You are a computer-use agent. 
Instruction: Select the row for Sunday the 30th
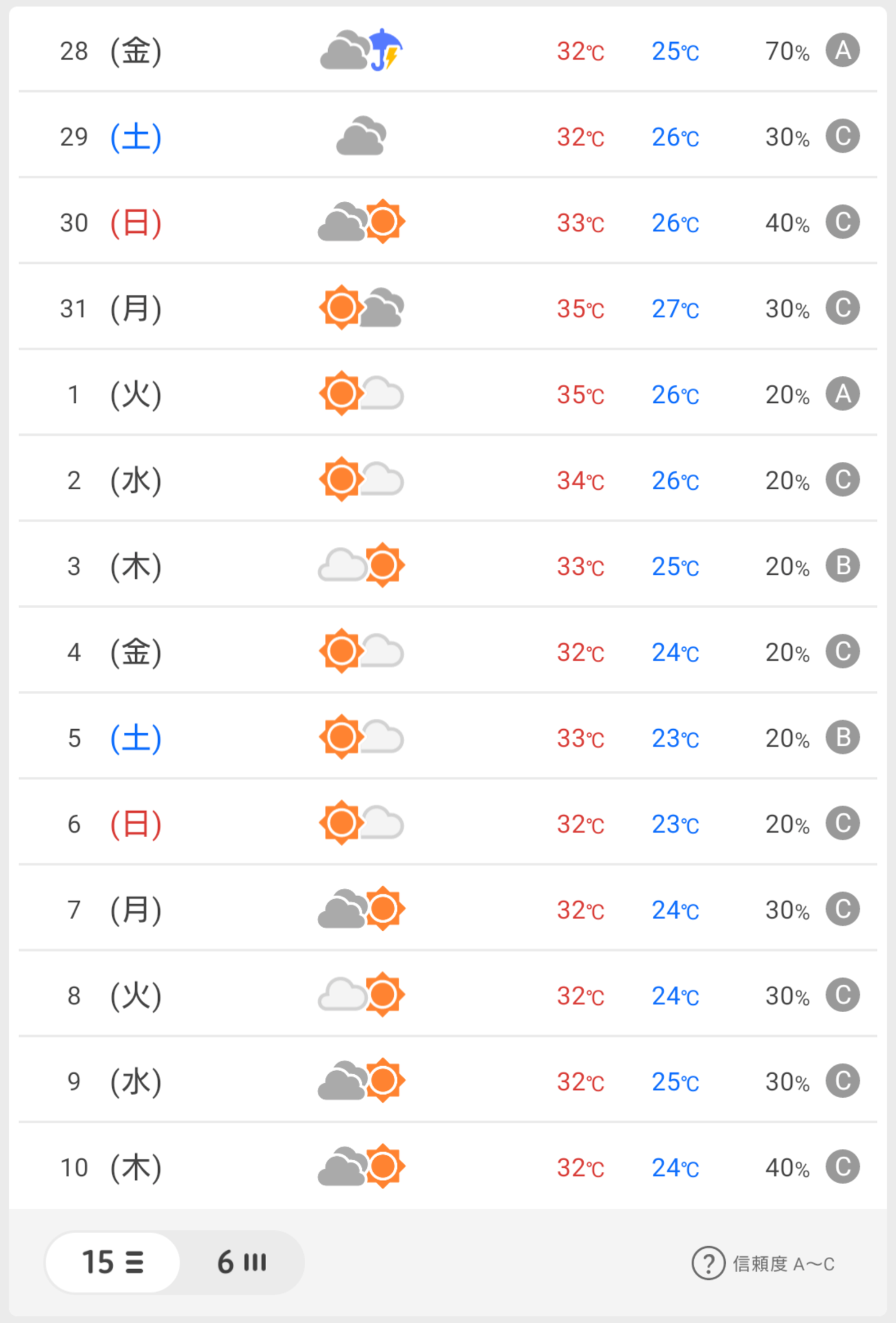pyautogui.click(x=448, y=222)
